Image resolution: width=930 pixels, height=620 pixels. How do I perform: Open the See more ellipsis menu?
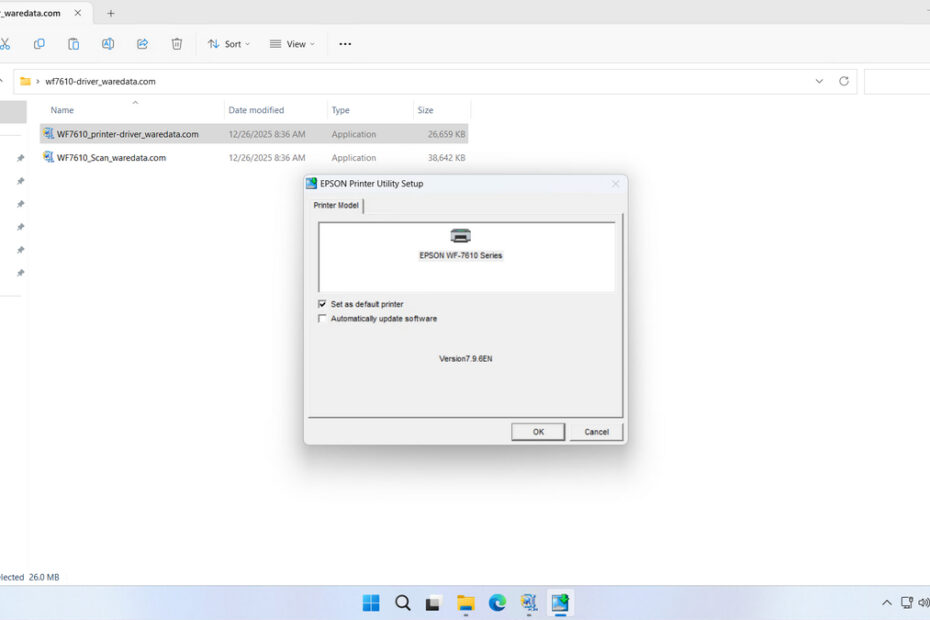click(x=345, y=44)
